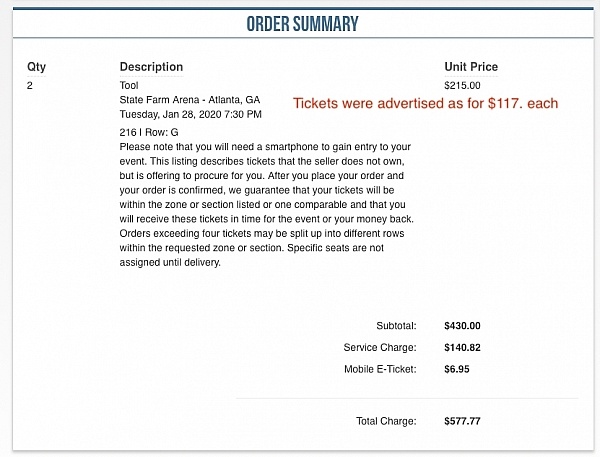Select the $140.82 service charge amount
The image size is (600, 457).
(462, 347)
